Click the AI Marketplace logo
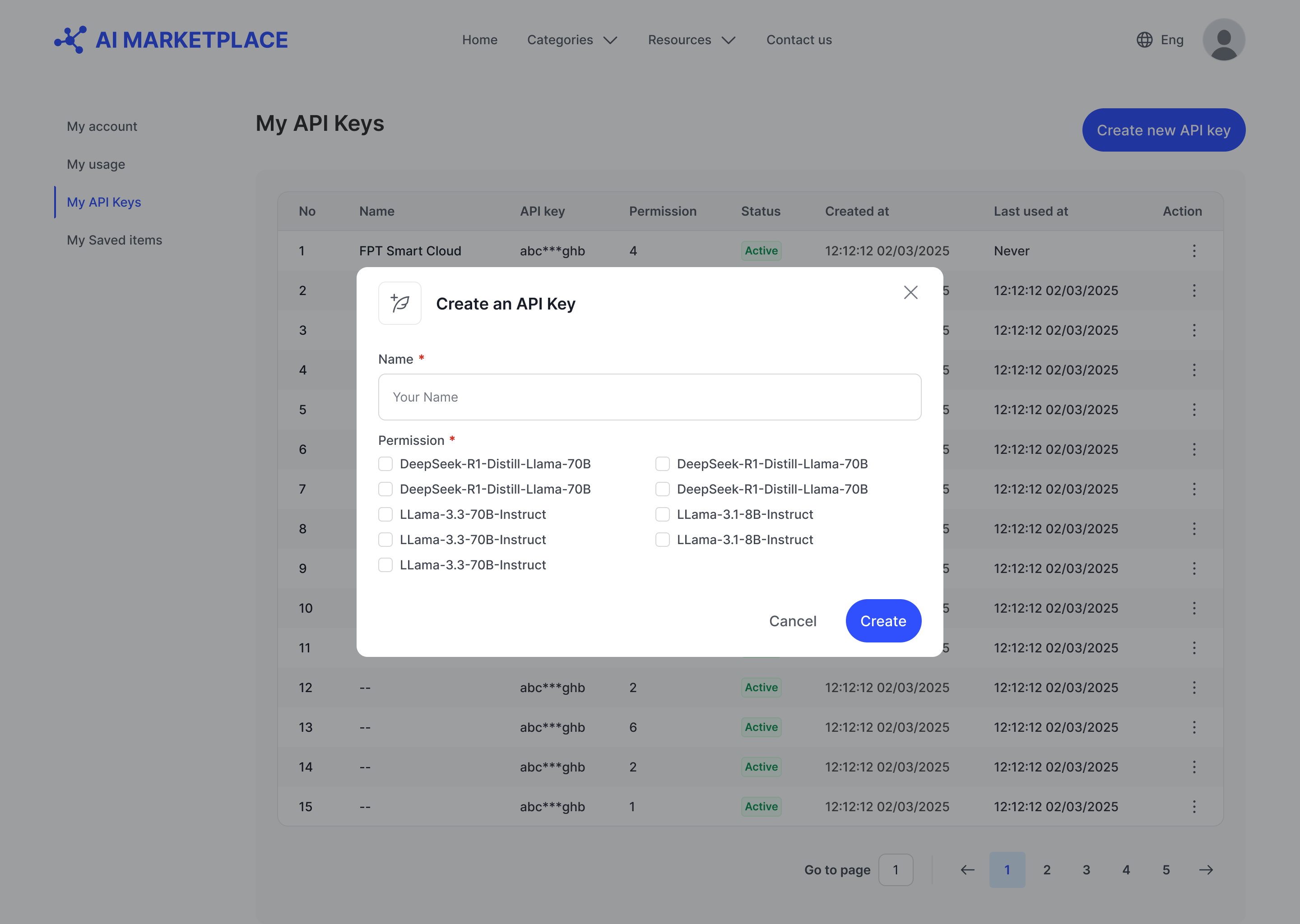The image size is (1300, 924). click(172, 40)
